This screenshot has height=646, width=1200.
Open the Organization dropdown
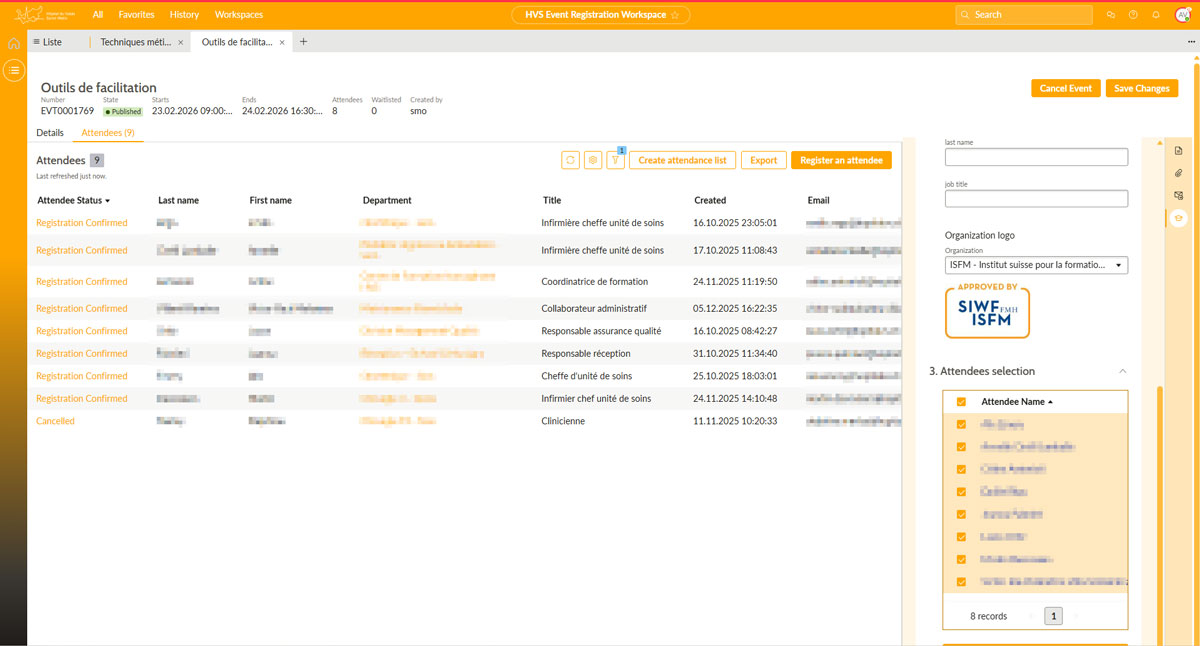tap(1036, 265)
